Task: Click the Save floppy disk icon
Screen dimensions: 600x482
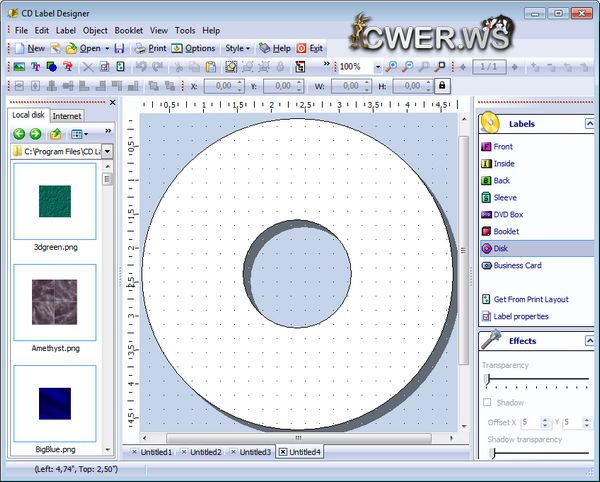Action: point(120,48)
